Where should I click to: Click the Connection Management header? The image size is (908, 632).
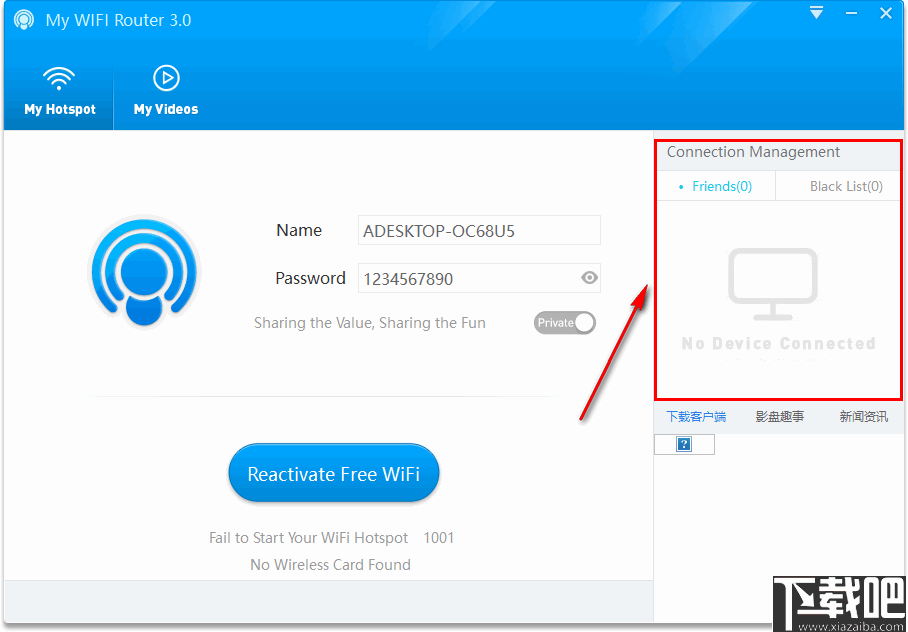pos(753,152)
